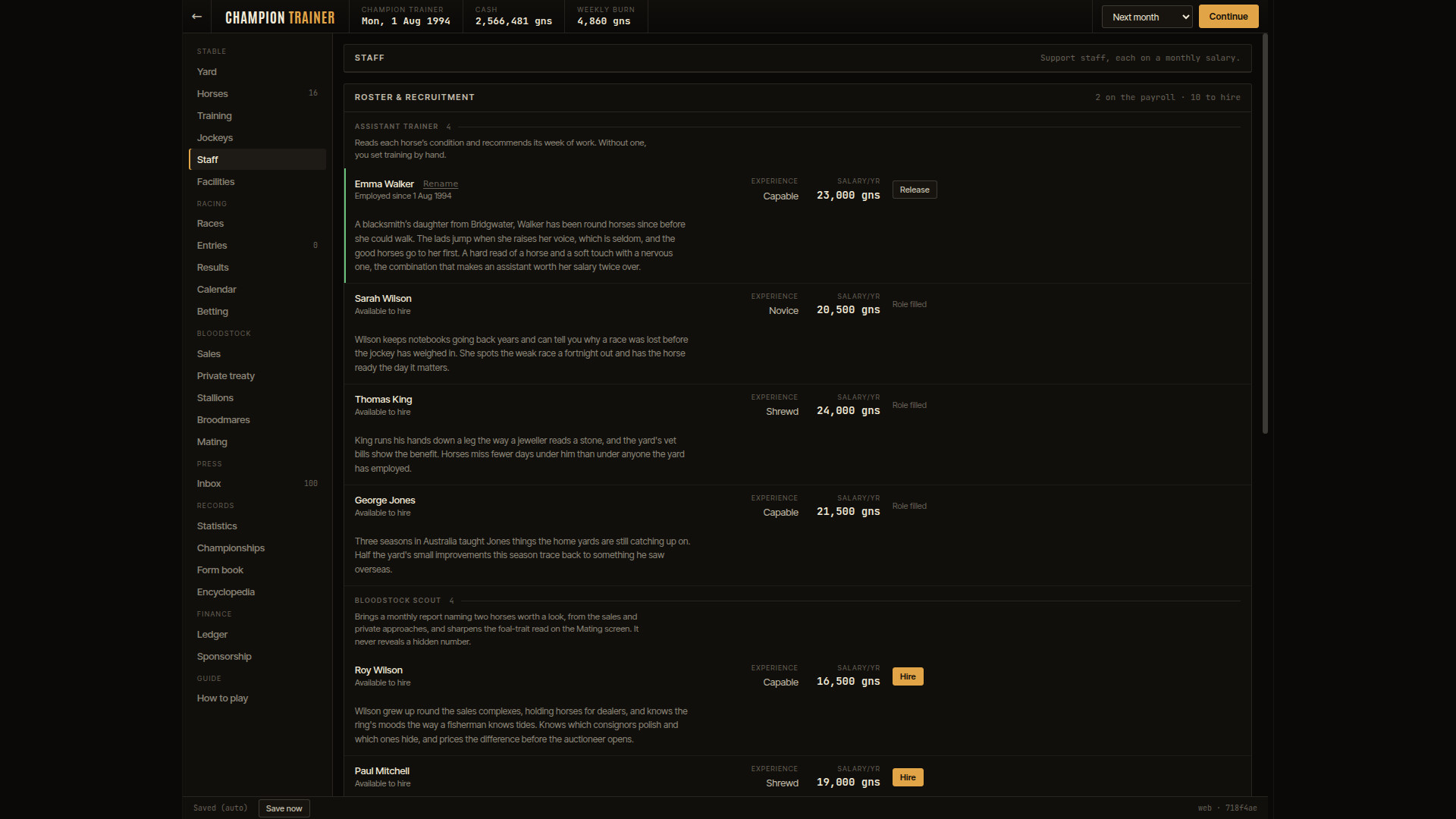Open Facilities page

coord(257,182)
